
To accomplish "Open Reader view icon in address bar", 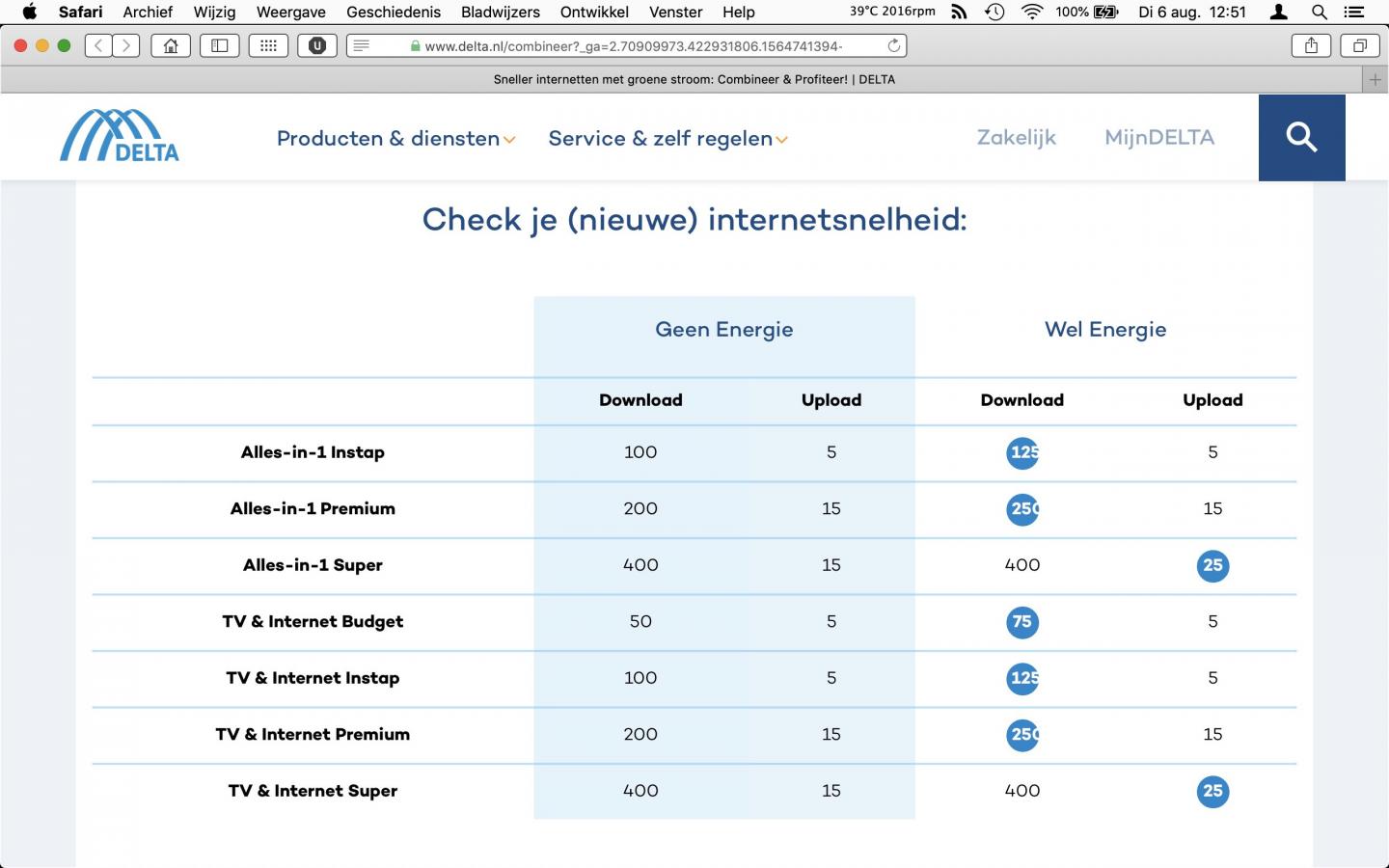I will pyautogui.click(x=362, y=45).
